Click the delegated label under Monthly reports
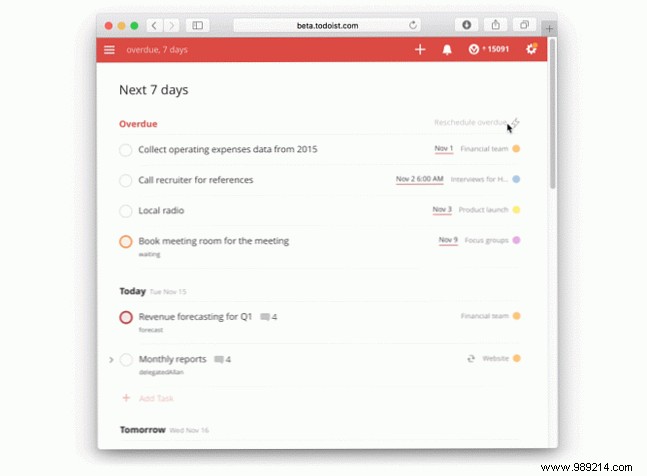Viewport: 647px width, 476px height. [161, 372]
